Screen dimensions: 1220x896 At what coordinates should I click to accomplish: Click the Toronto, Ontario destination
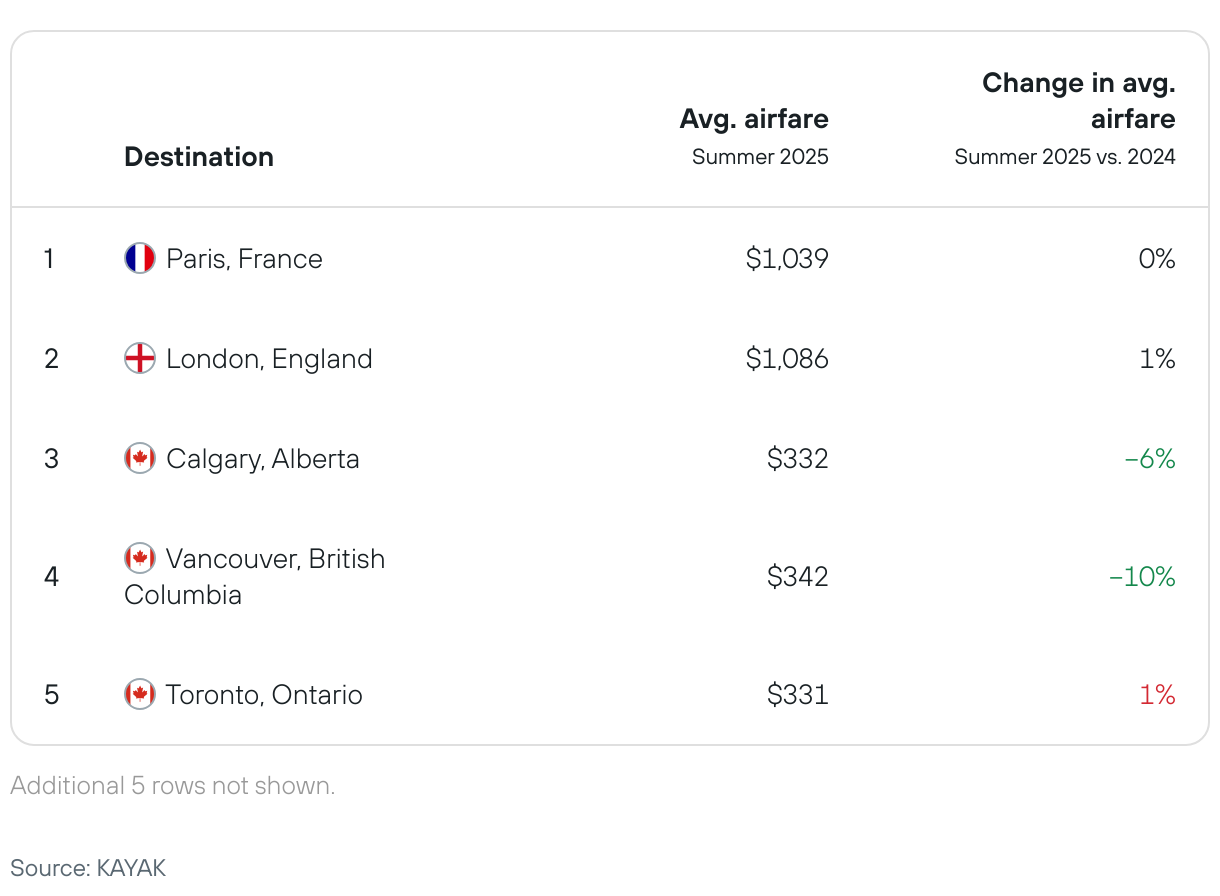click(264, 695)
